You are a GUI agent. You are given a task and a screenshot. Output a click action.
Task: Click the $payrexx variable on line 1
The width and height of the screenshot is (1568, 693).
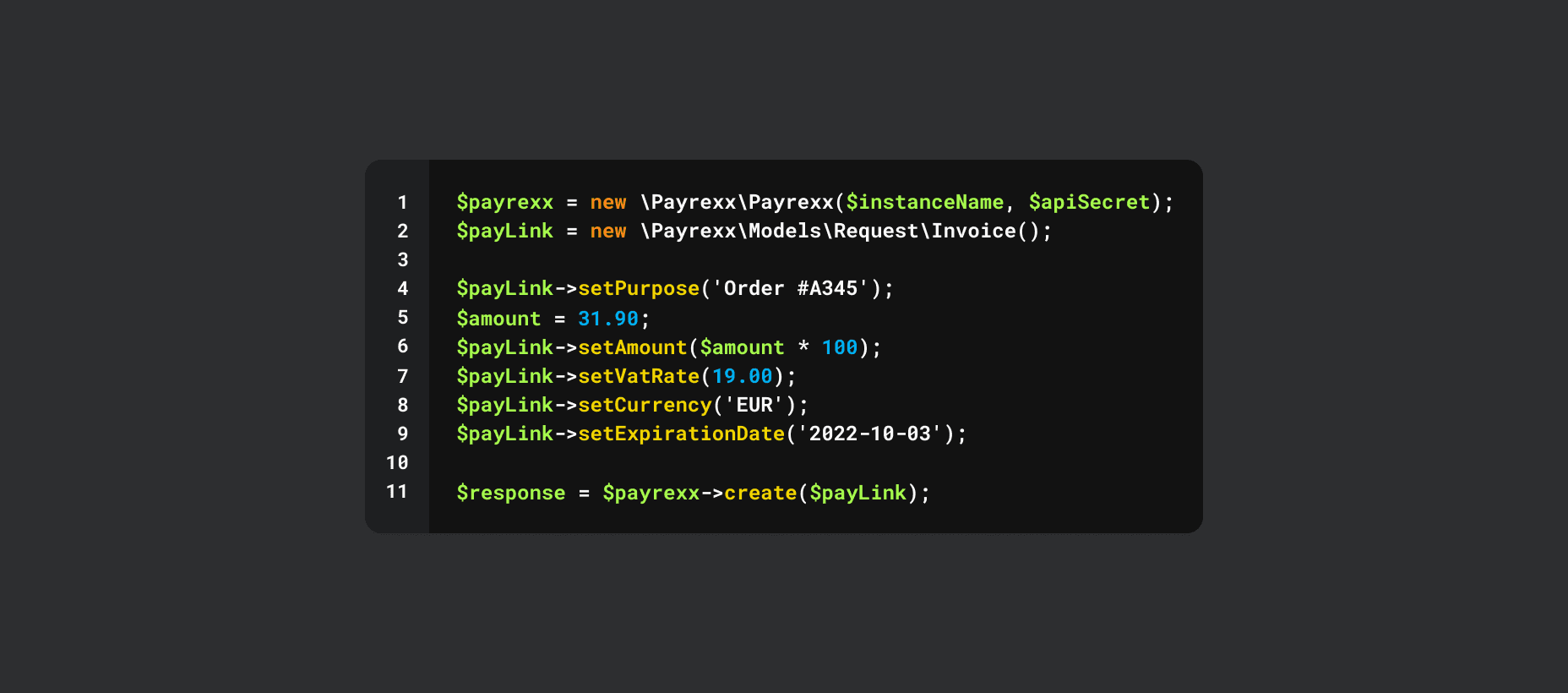[x=505, y=203]
